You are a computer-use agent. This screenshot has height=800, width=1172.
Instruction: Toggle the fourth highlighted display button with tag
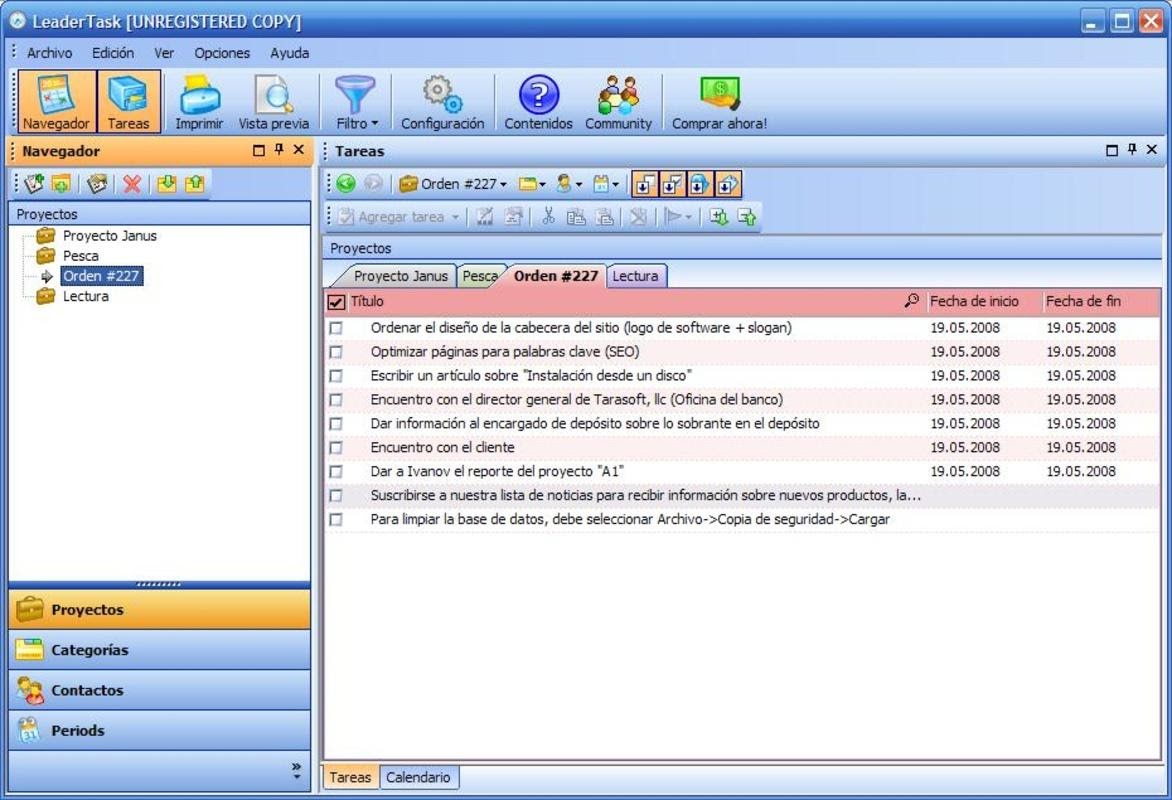pos(727,184)
